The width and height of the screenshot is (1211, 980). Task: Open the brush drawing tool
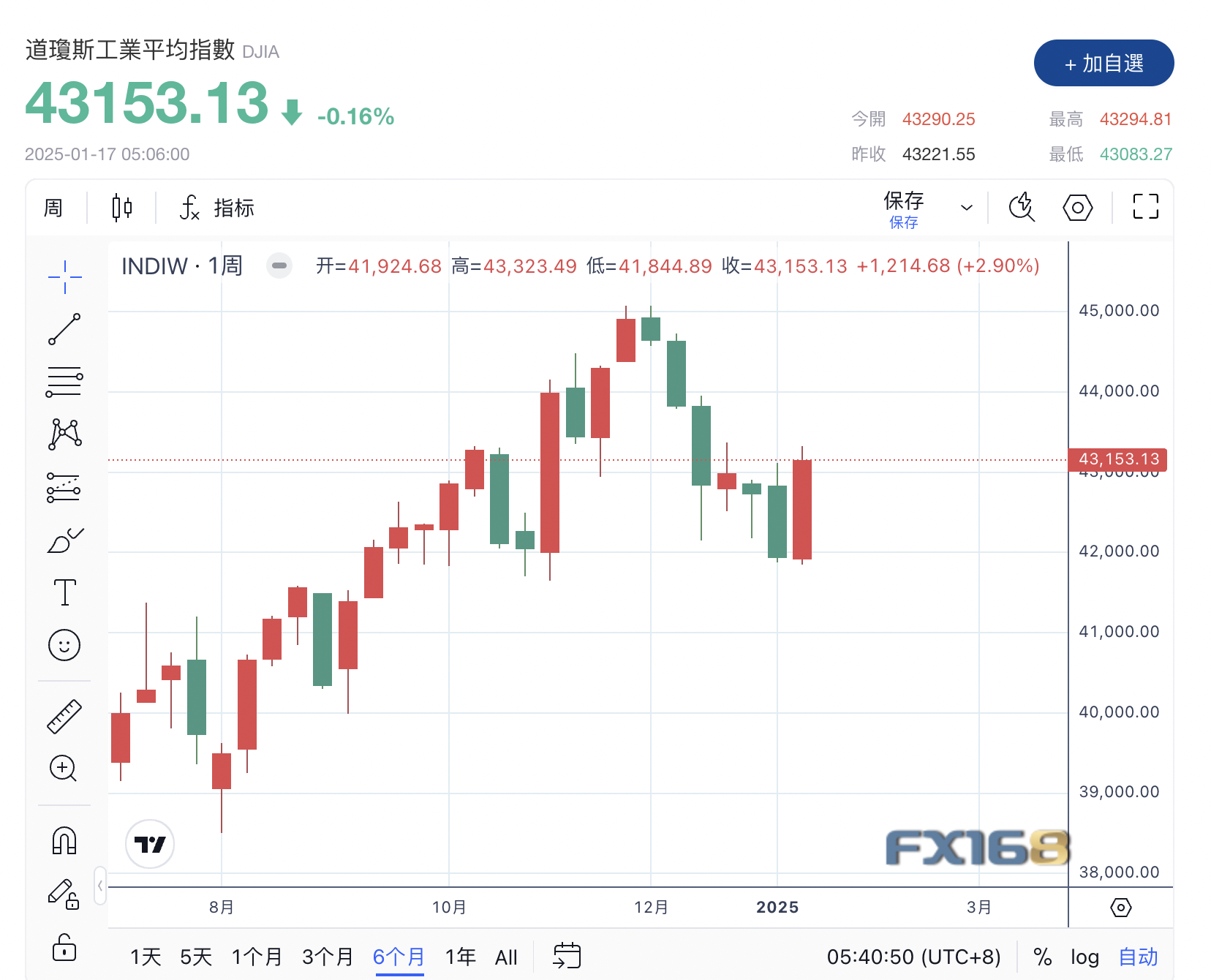point(64,540)
